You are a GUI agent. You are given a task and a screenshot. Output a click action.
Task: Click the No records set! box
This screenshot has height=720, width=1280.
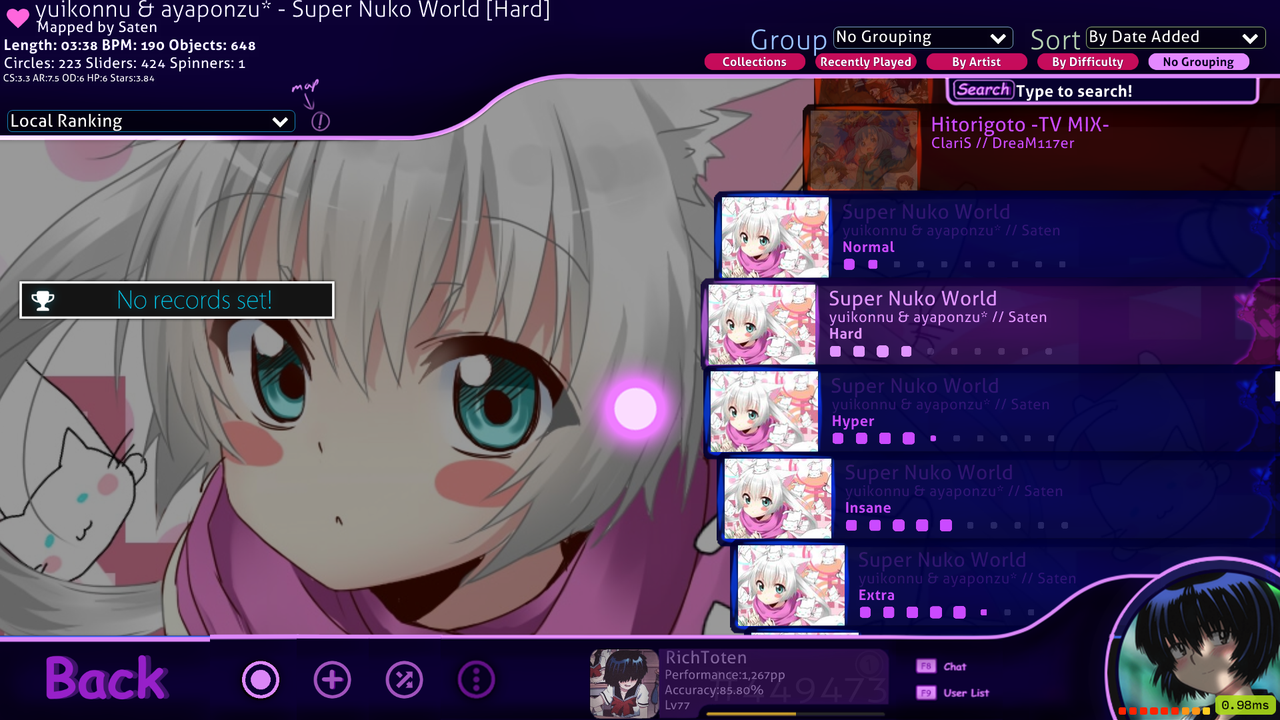[177, 300]
